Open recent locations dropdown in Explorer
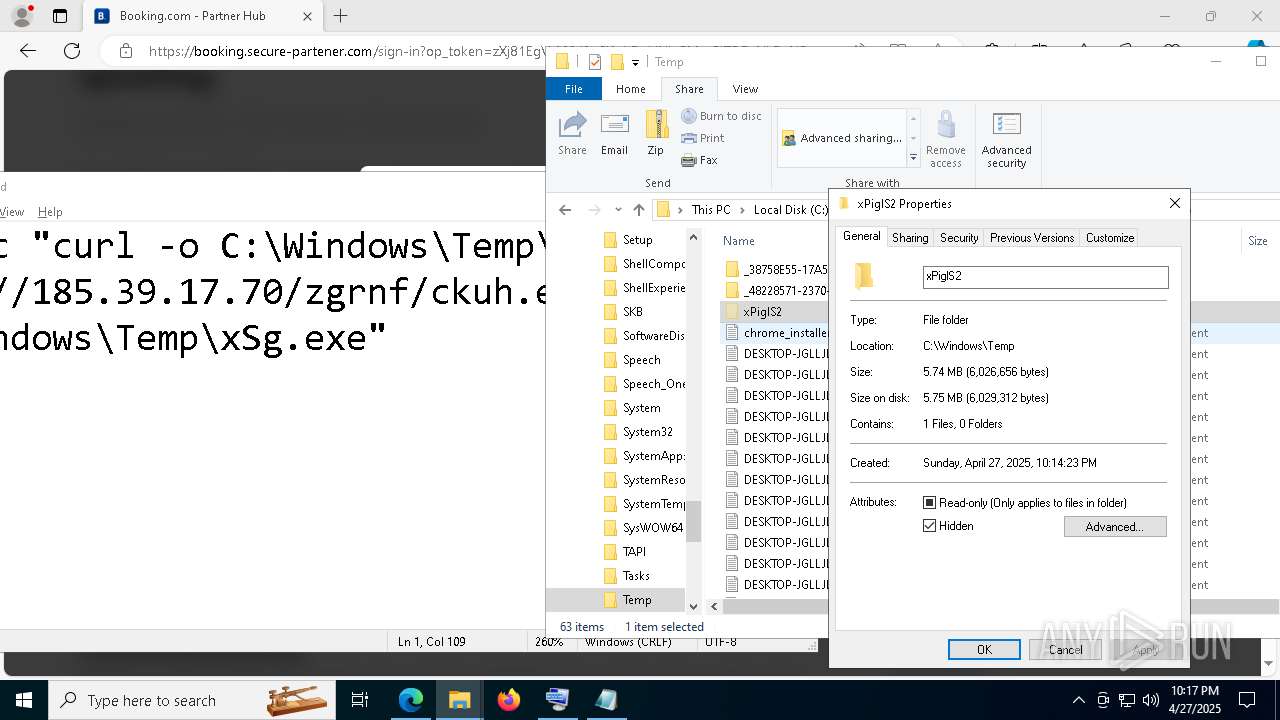Viewport: 1280px width, 720px height. 618,210
